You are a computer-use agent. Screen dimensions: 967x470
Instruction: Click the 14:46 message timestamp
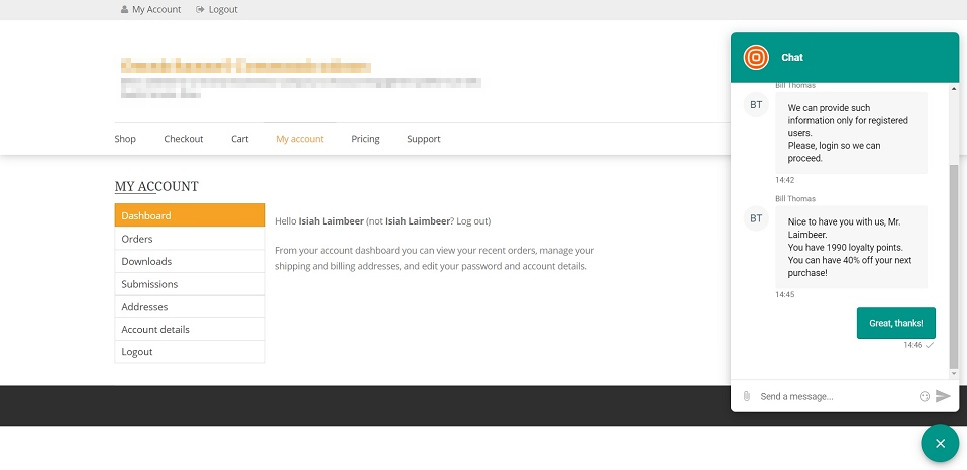pyautogui.click(x=913, y=345)
